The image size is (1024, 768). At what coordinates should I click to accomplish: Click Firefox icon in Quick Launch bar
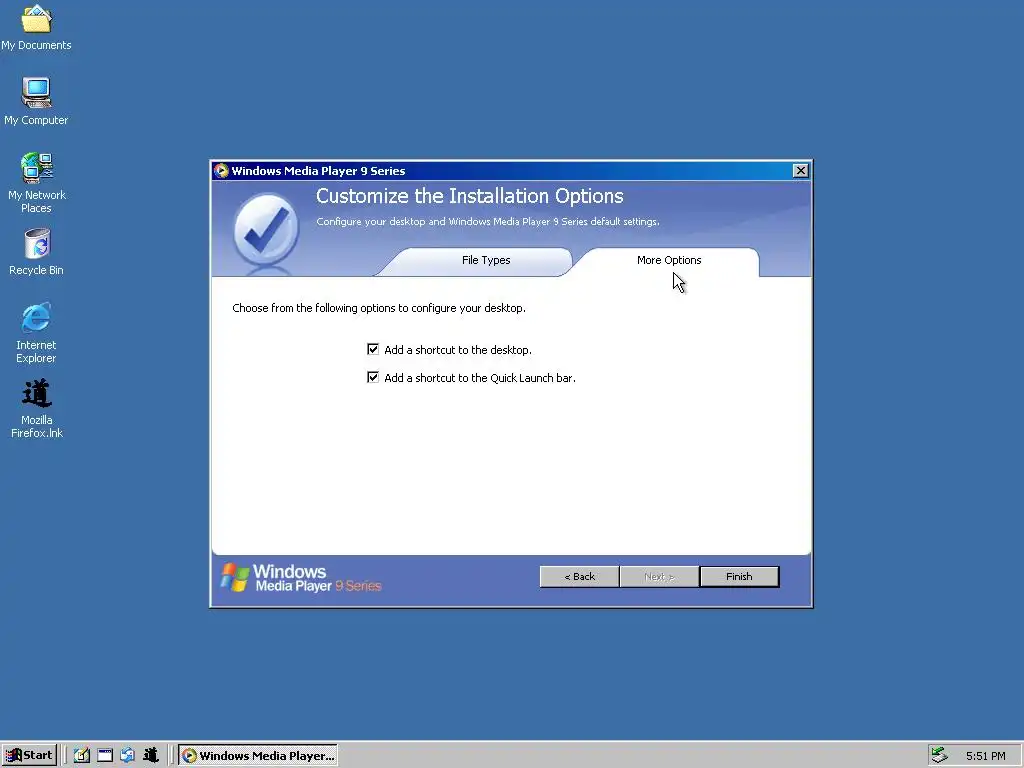tap(151, 756)
